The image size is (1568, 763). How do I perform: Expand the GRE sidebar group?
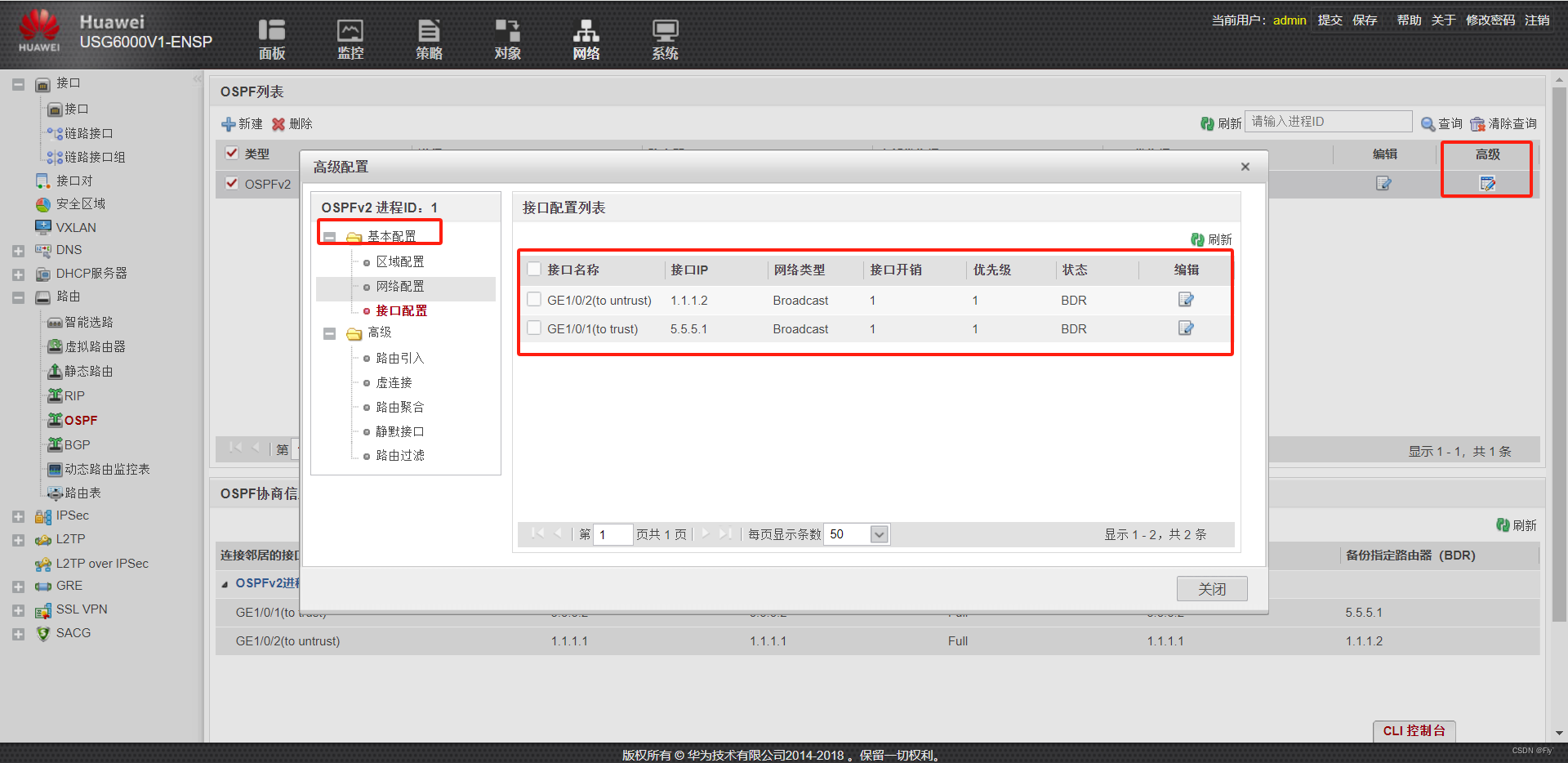[x=18, y=587]
